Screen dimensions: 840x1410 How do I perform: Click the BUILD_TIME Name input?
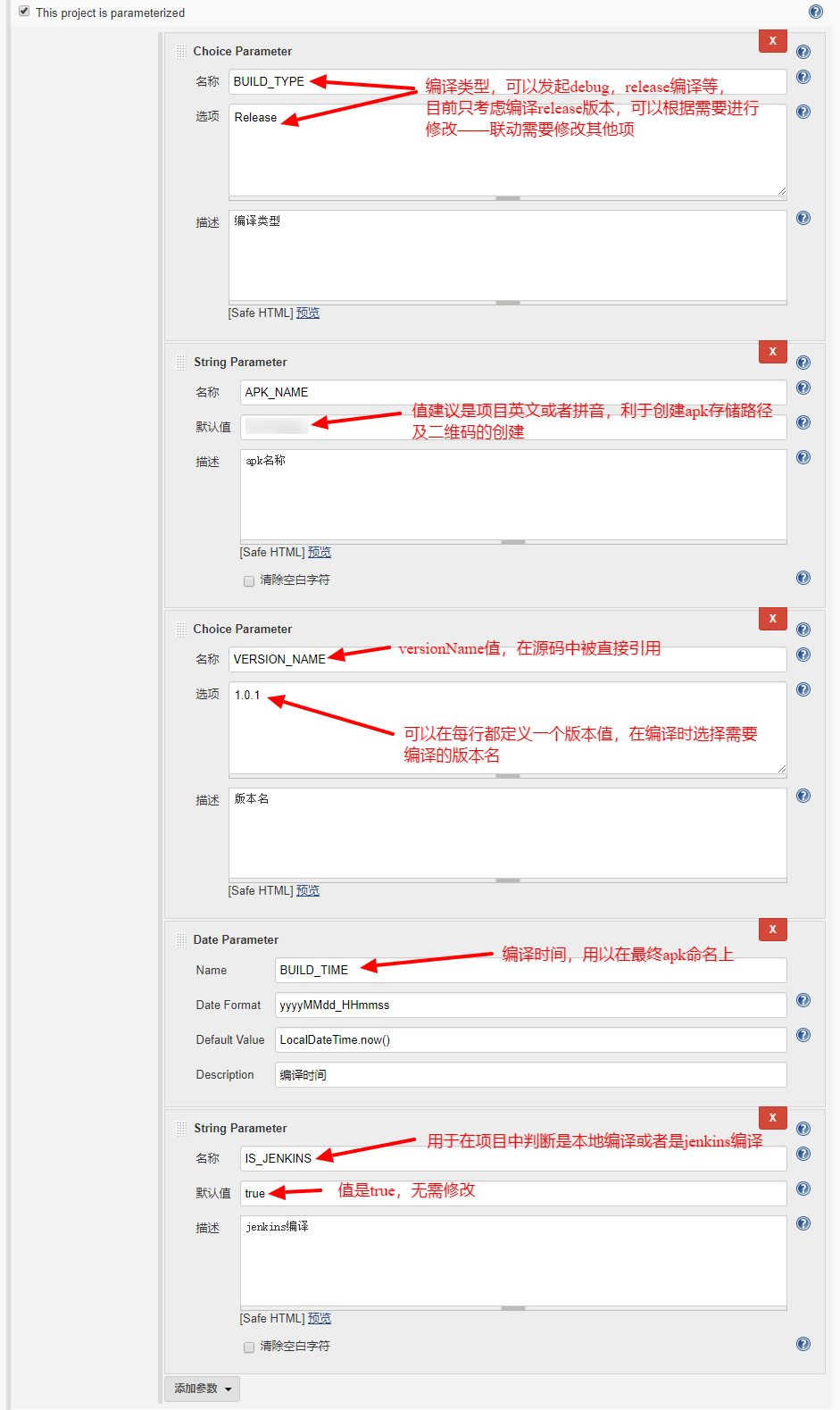click(531, 970)
